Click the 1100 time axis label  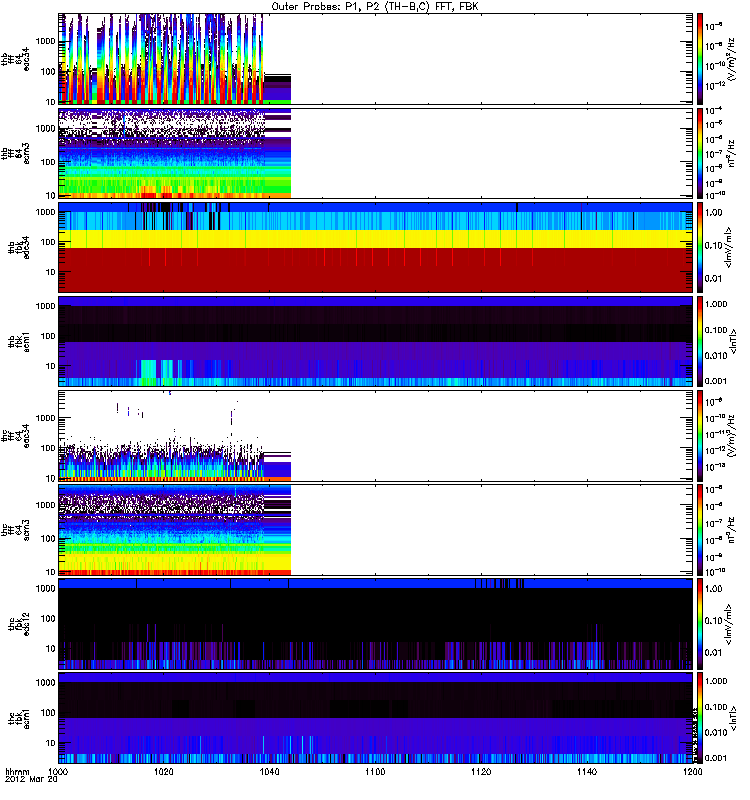pyautogui.click(x=376, y=773)
